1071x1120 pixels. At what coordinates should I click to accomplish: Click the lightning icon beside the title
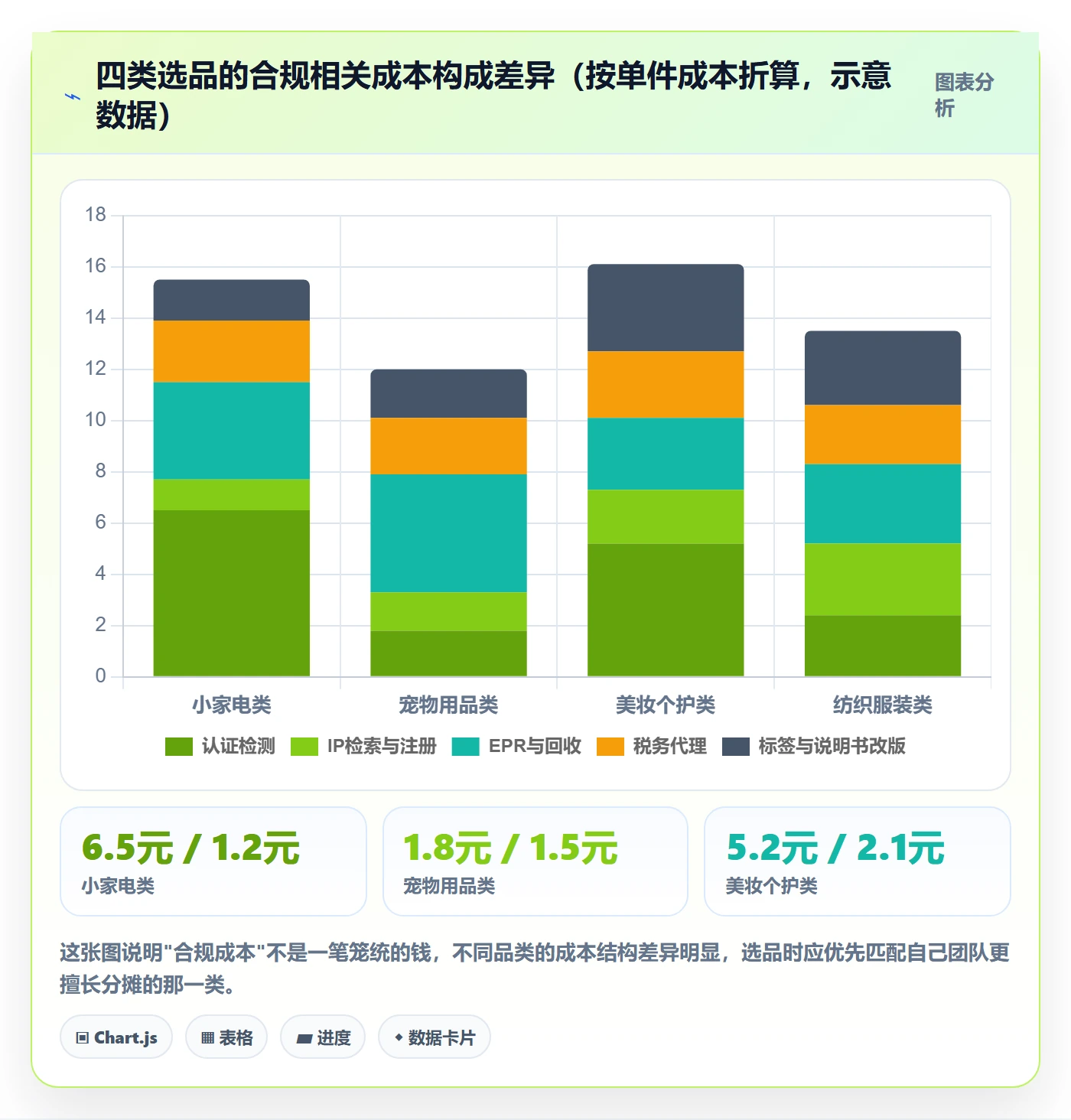coord(73,96)
